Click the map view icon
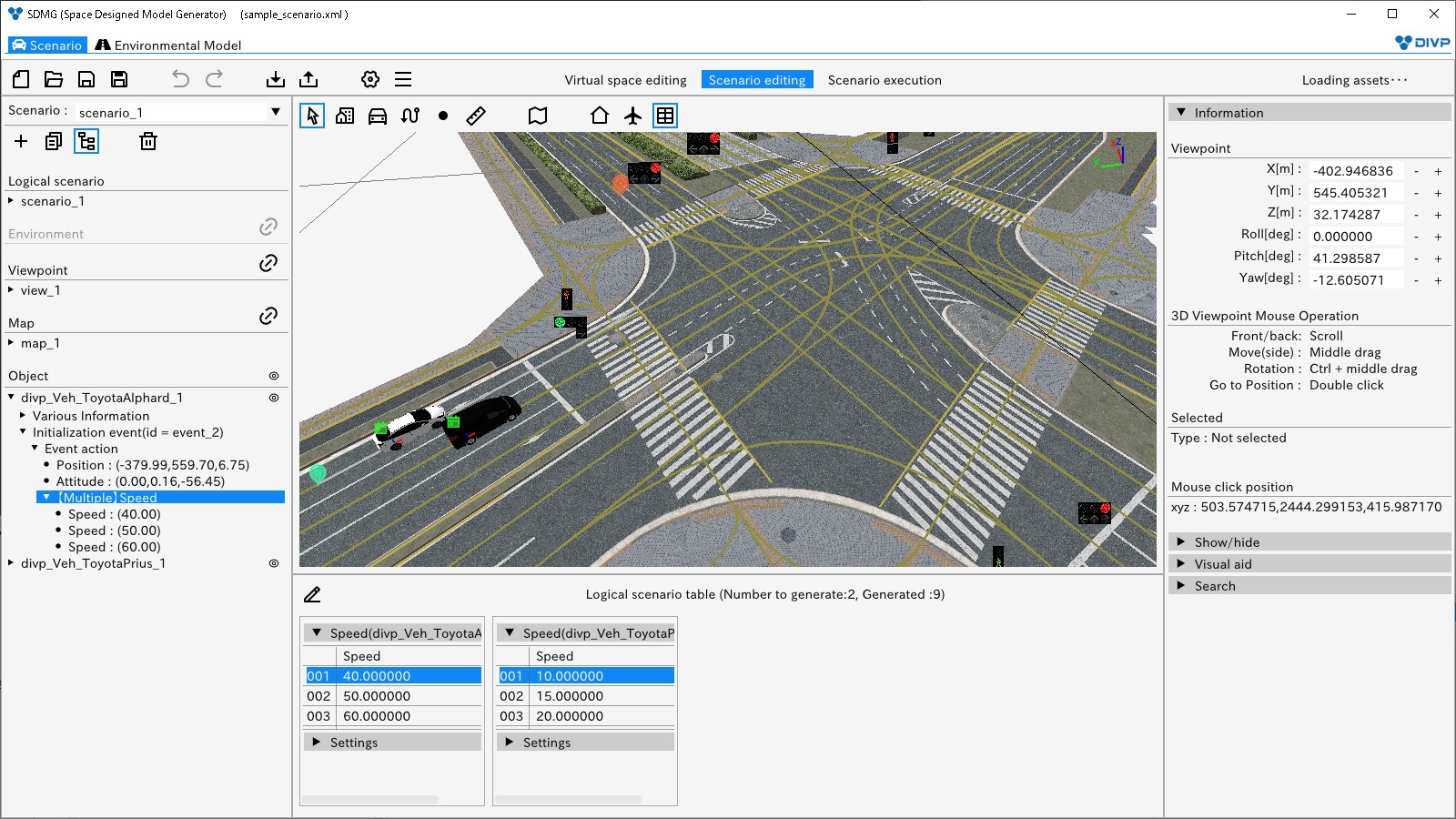The height and width of the screenshot is (819, 1456). coord(538,116)
